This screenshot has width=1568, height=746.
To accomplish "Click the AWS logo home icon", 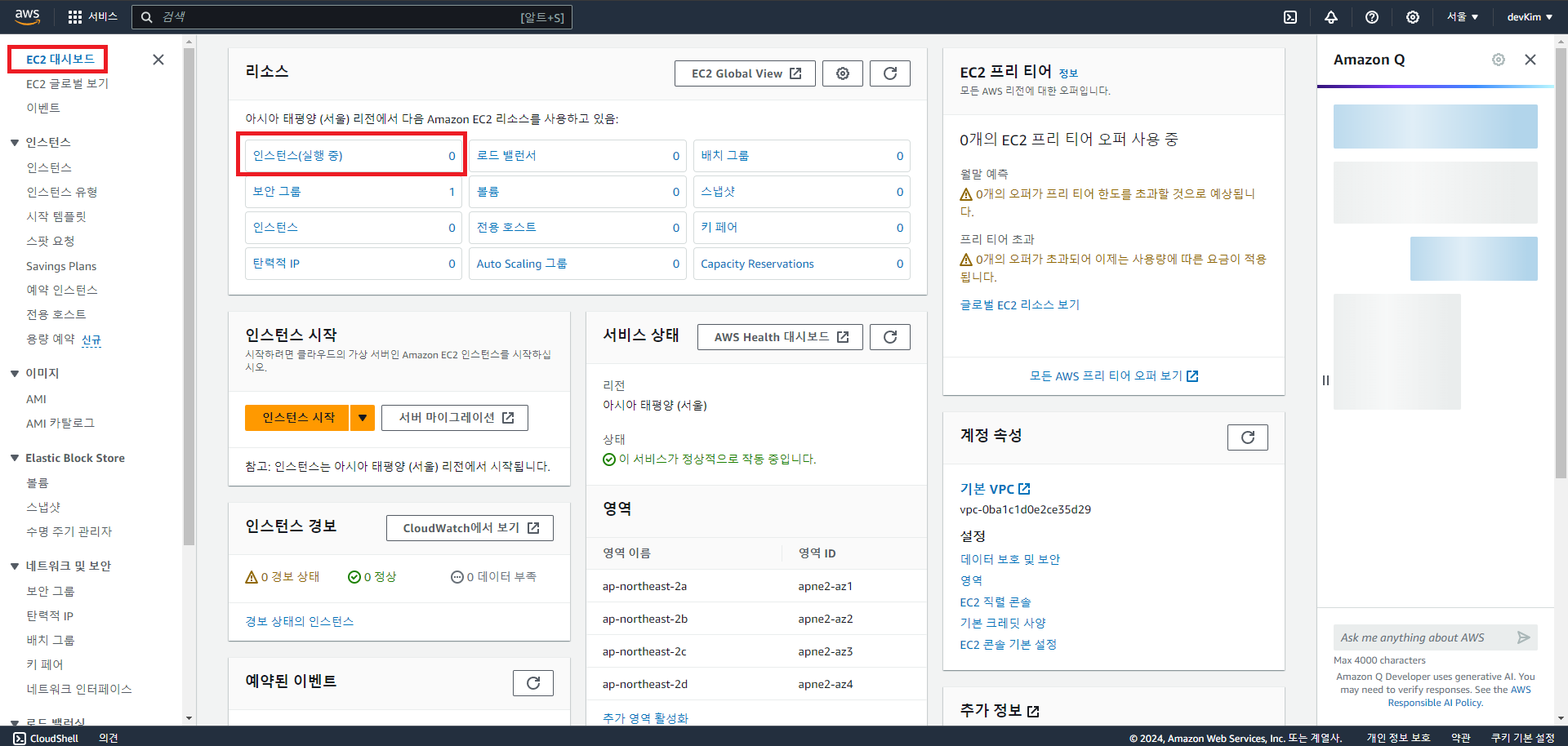I will click(x=27, y=16).
